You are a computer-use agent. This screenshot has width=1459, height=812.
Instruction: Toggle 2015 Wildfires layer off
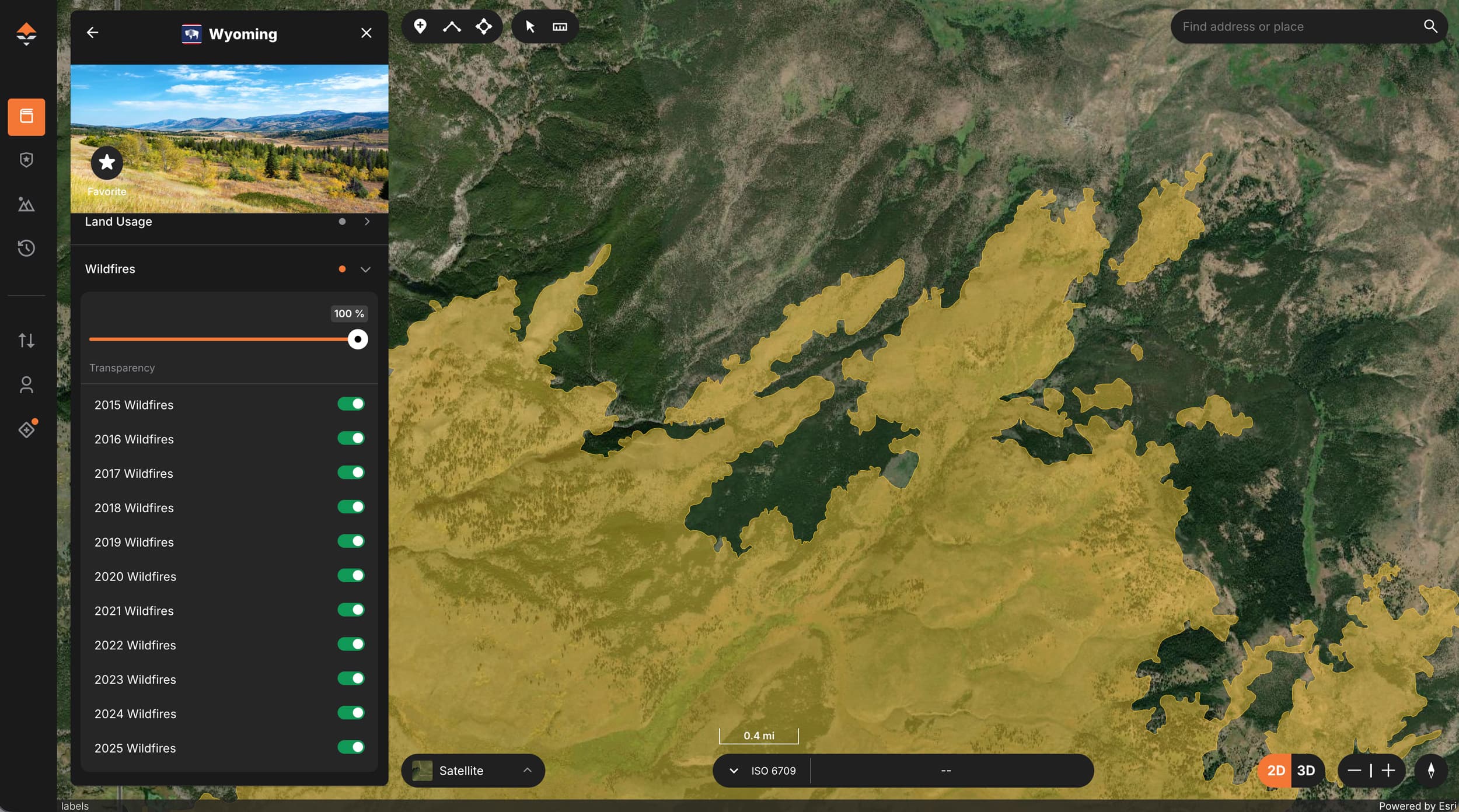coord(351,404)
